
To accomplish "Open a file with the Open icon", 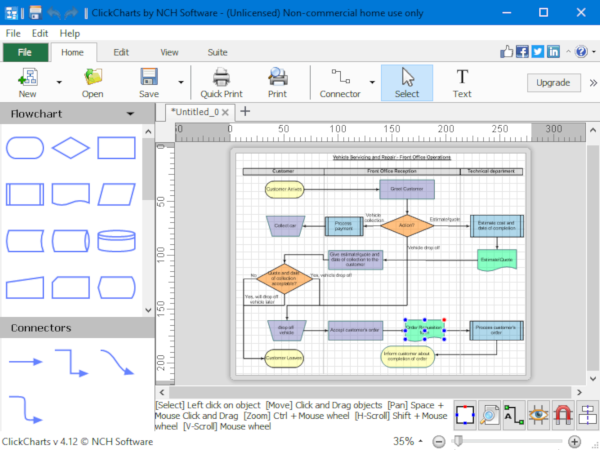I will 93,83.
